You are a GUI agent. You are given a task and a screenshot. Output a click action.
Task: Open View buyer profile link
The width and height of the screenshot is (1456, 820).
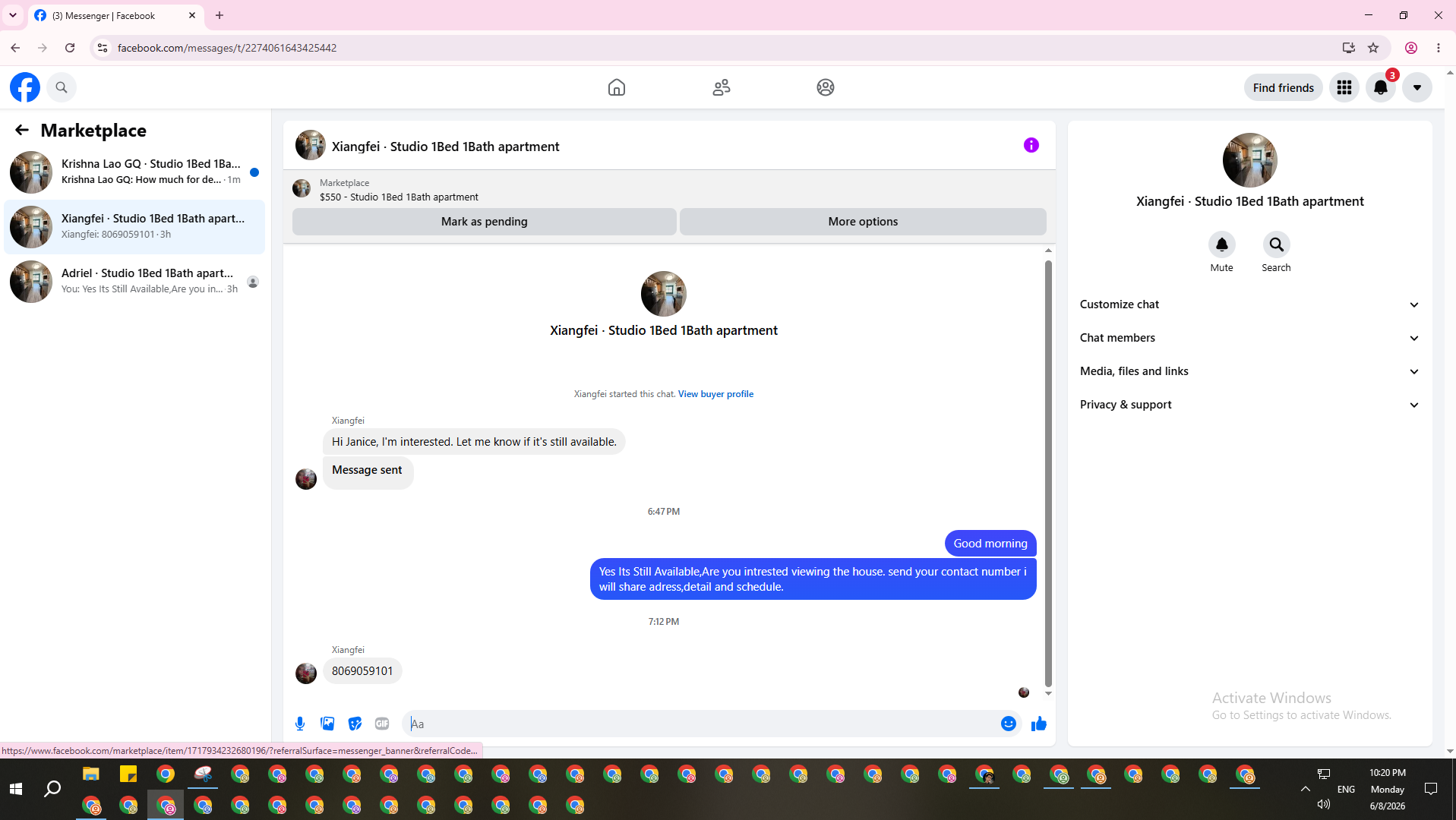tap(715, 394)
